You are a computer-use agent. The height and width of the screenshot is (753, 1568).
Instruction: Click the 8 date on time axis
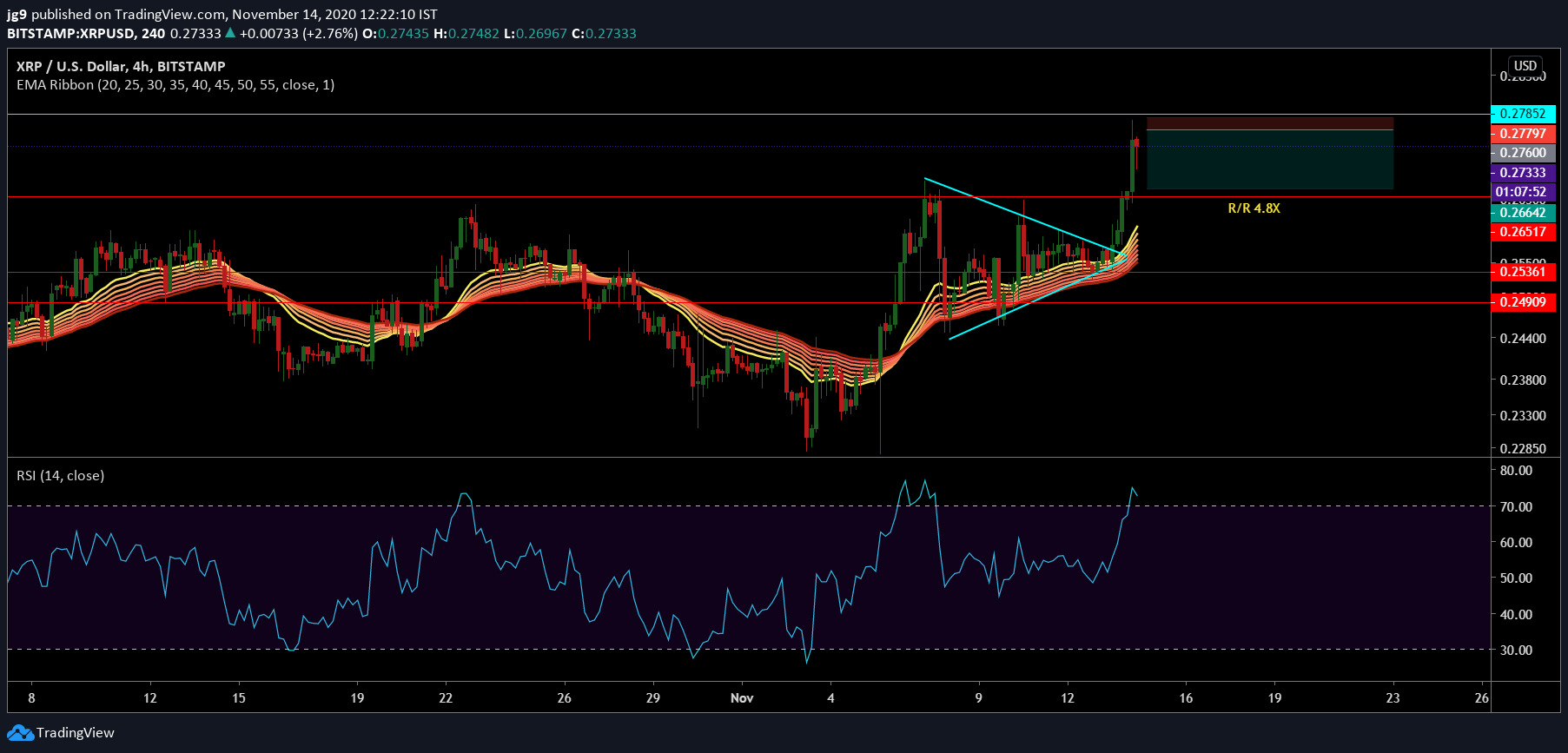click(32, 698)
